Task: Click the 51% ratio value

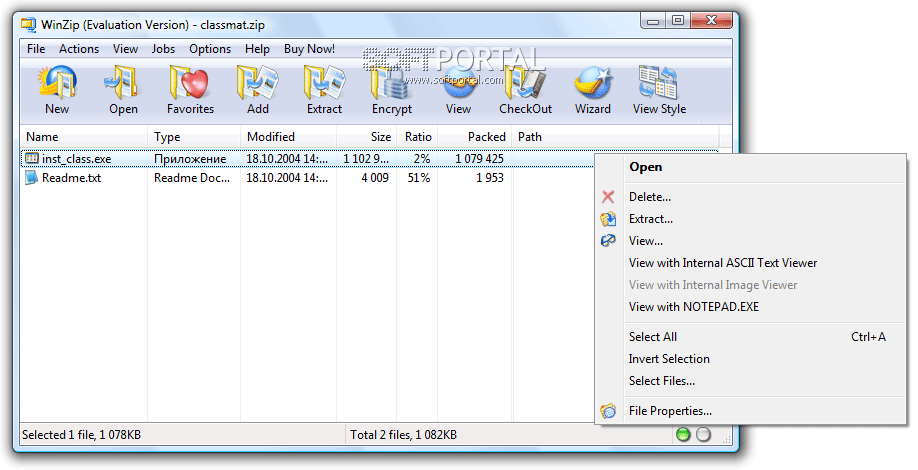Action: (419, 177)
